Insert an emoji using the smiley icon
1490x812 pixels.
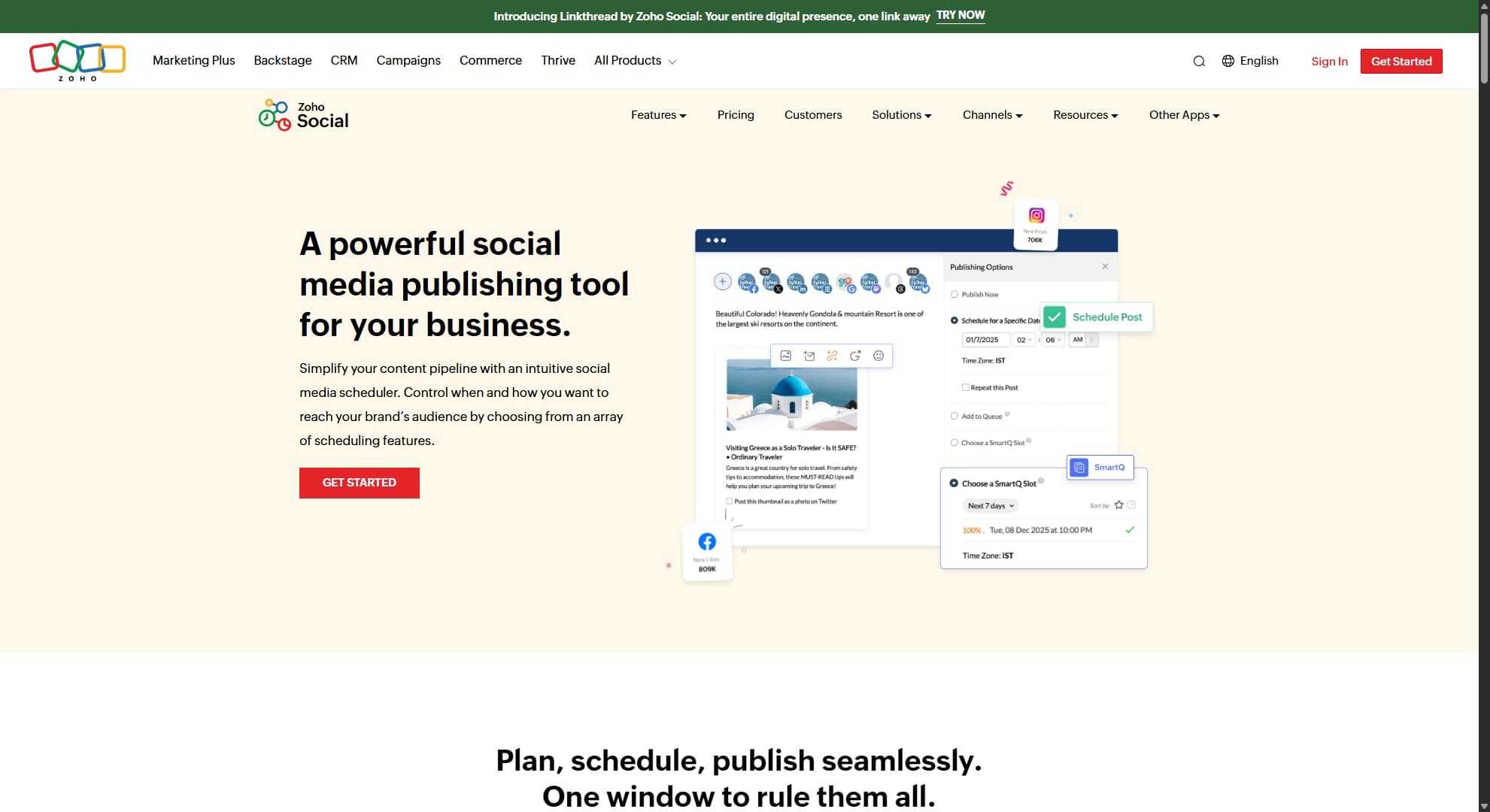click(879, 356)
